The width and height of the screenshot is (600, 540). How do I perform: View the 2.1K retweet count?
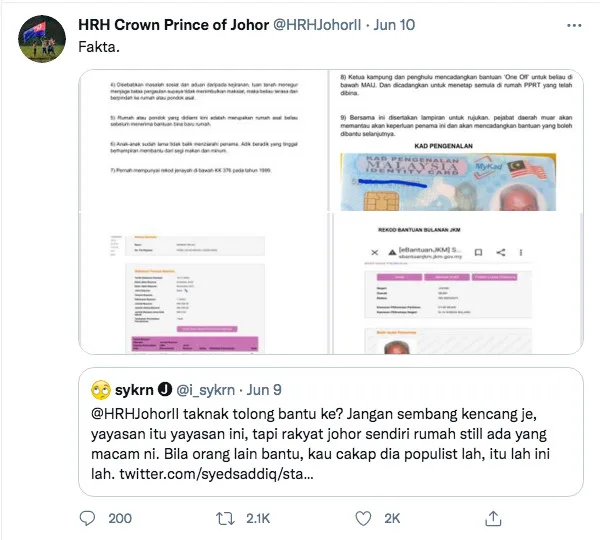[258, 519]
